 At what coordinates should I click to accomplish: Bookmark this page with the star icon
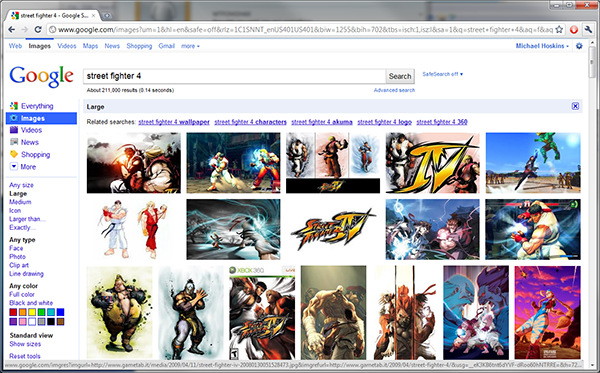coord(559,29)
